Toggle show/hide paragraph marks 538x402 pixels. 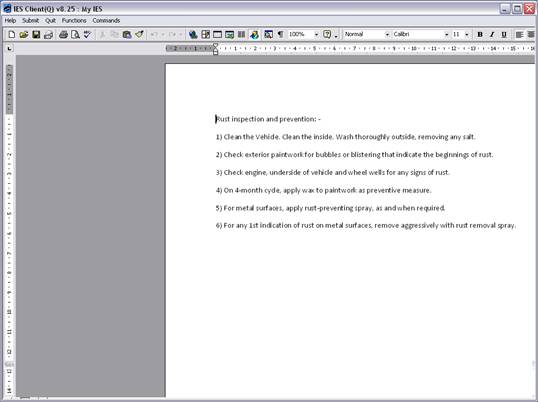(281, 34)
